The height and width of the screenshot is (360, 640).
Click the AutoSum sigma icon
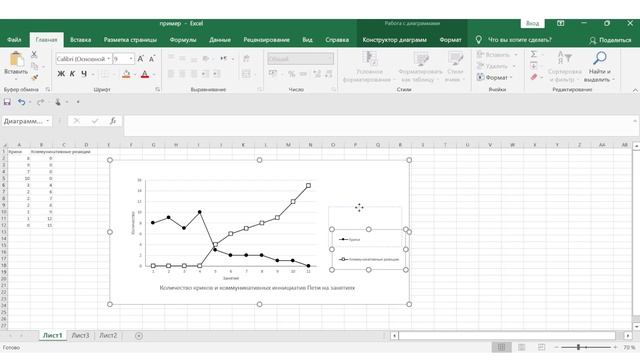tap(534, 54)
